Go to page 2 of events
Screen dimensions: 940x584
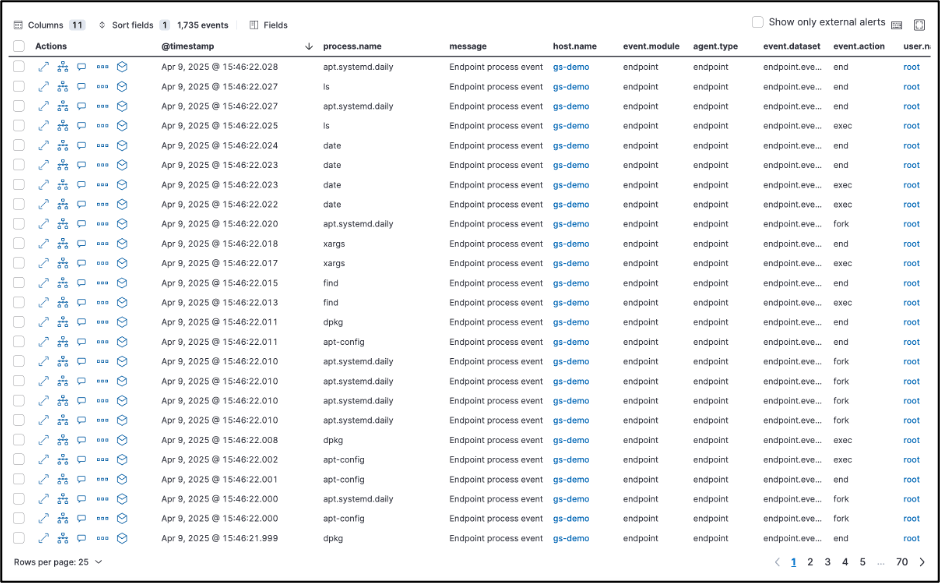(810, 562)
